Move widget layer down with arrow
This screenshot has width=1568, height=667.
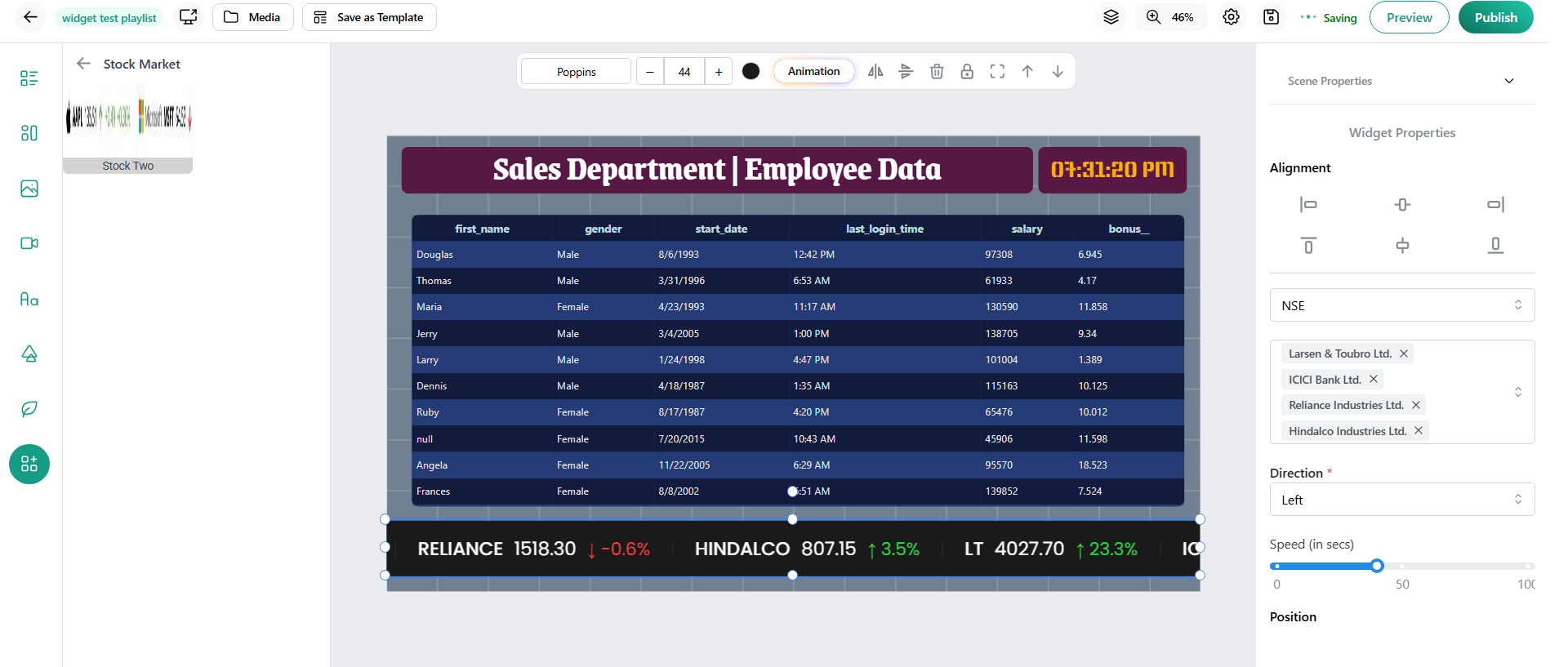(1058, 72)
